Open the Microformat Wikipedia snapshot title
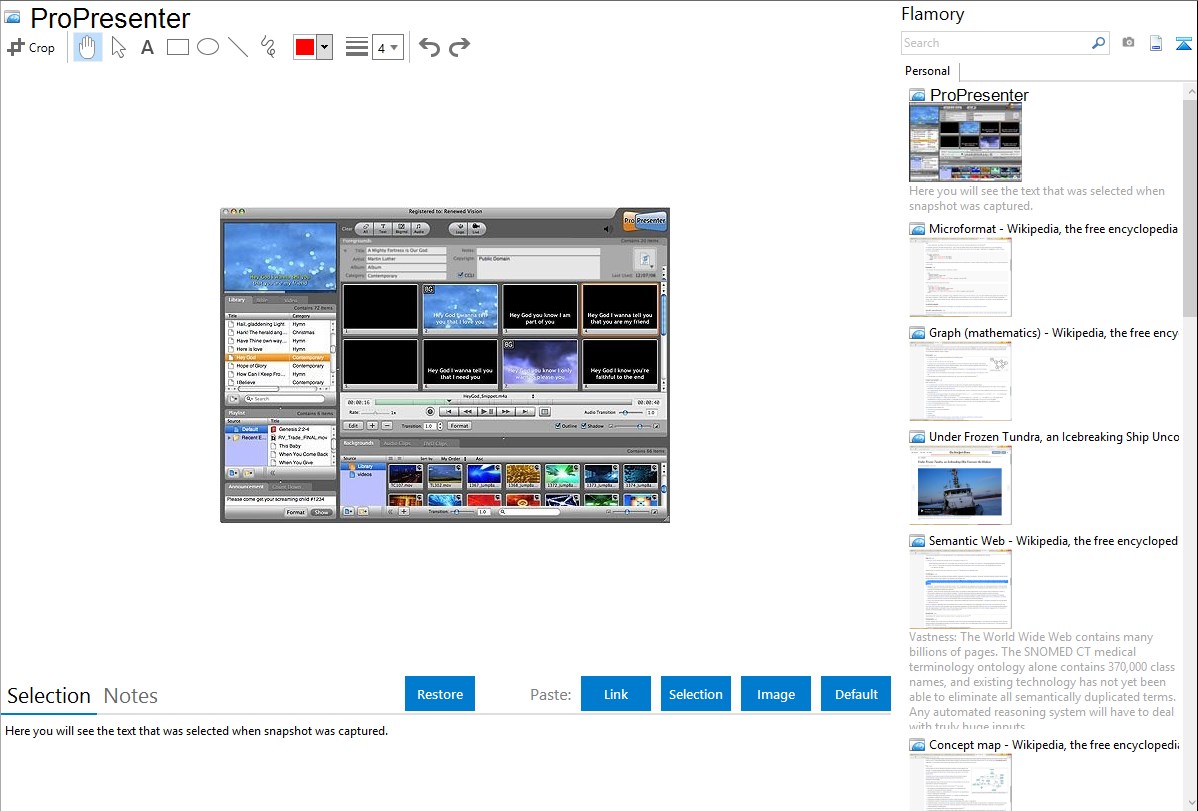Viewport: 1198px width, 811px height. (x=1053, y=229)
